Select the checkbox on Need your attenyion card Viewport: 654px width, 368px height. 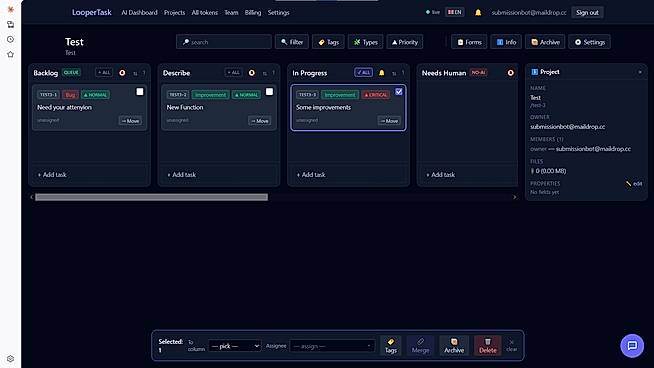[140, 92]
